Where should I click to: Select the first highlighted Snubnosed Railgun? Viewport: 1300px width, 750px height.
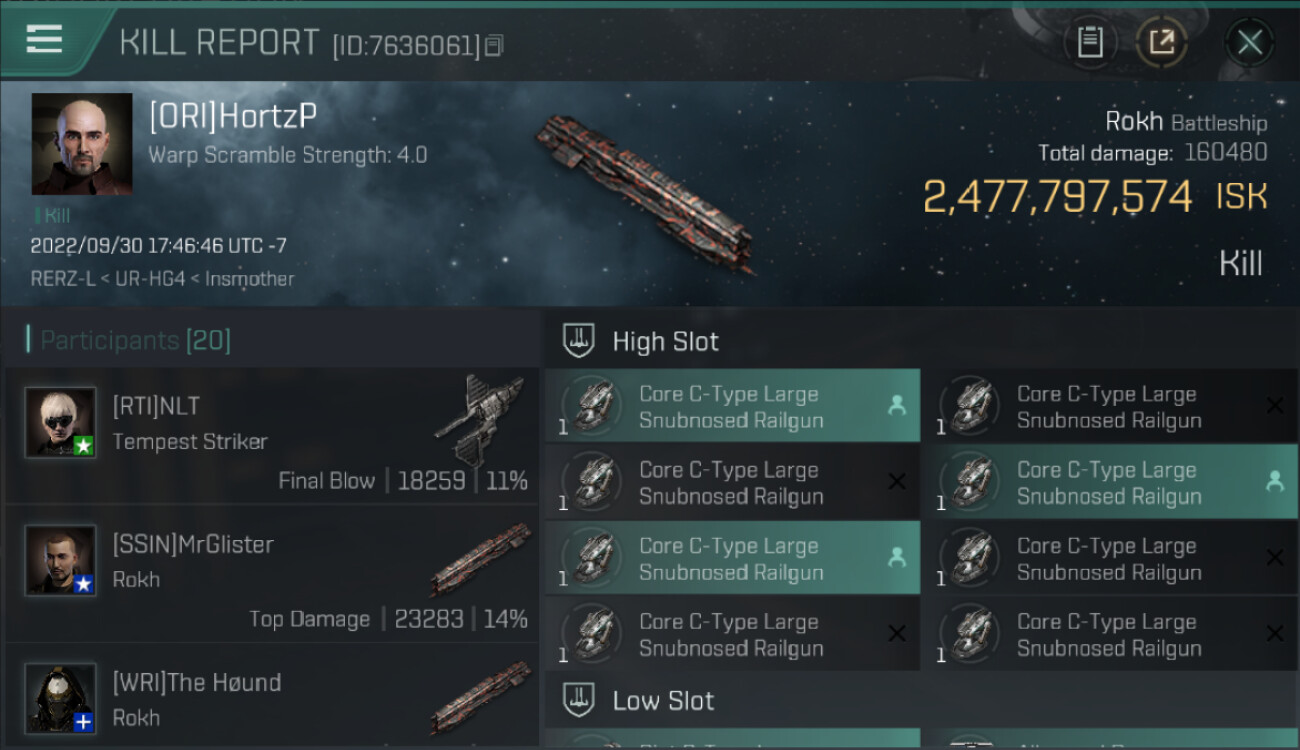[x=730, y=406]
